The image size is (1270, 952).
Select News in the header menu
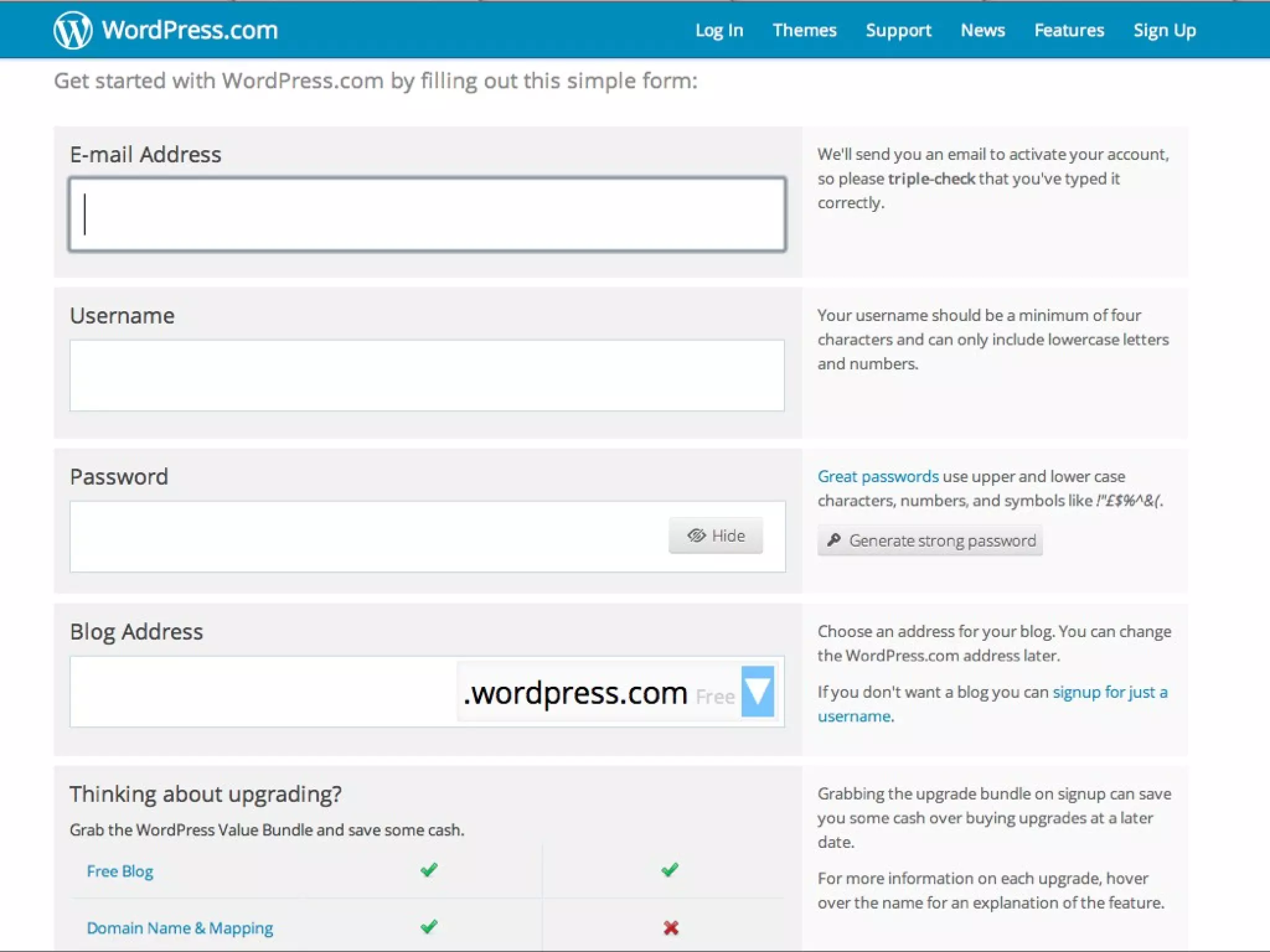(982, 30)
